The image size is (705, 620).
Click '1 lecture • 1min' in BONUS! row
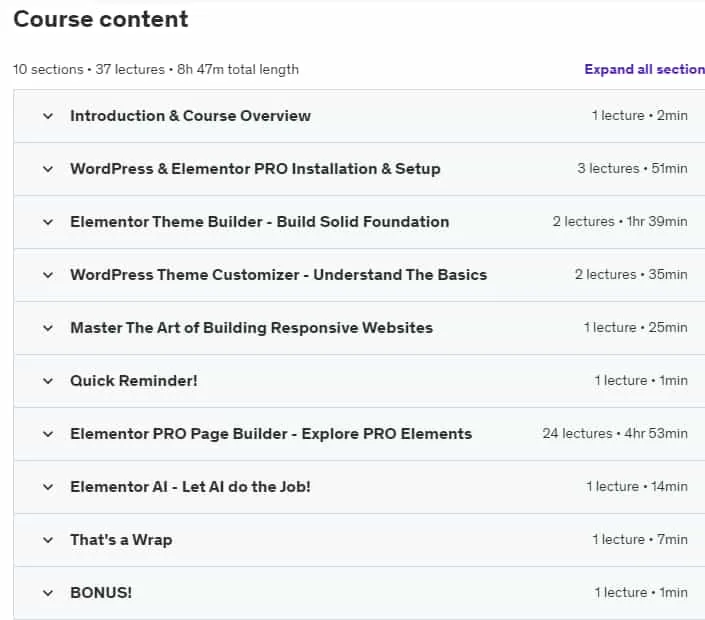coord(641,593)
